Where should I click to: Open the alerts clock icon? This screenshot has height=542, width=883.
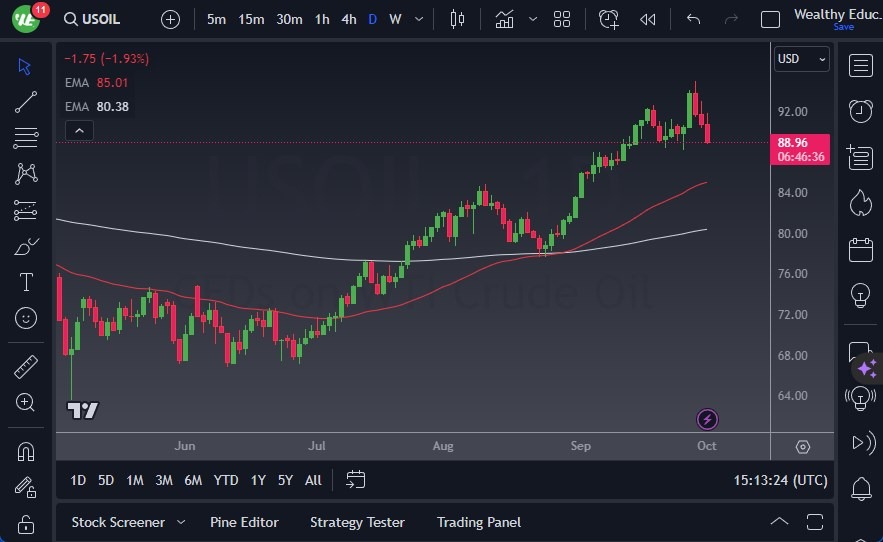click(x=860, y=110)
